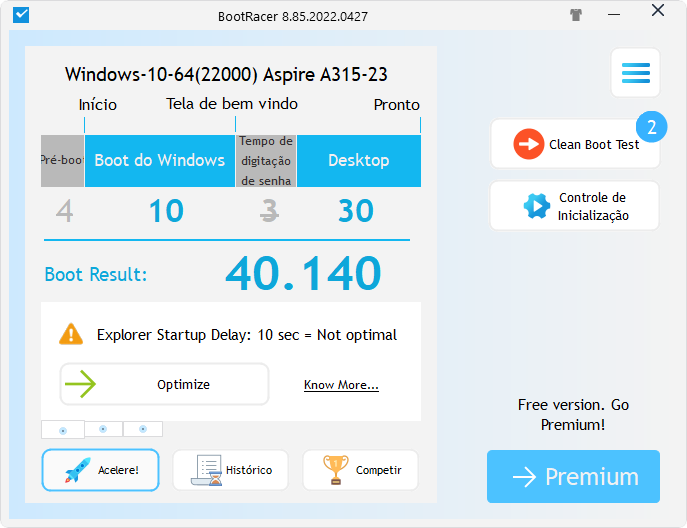Screen dimensions: 687x528
Task: Open the Histórico button
Action: [230, 470]
